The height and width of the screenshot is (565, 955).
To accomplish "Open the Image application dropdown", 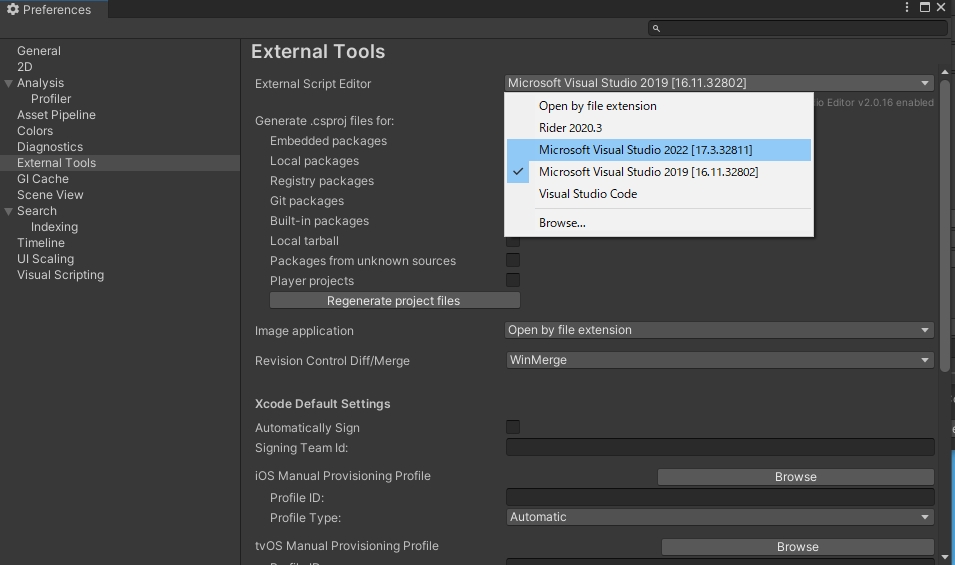I will coord(720,330).
